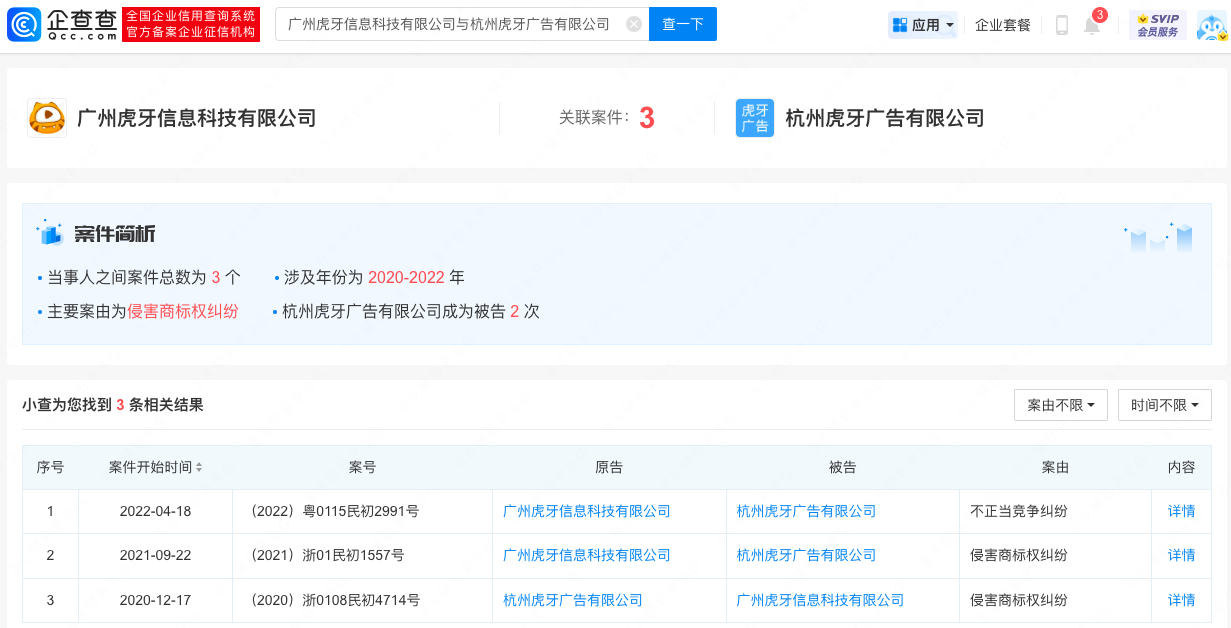The height and width of the screenshot is (628, 1231).
Task: Click the date 2022-04-18
Action: (x=155, y=511)
